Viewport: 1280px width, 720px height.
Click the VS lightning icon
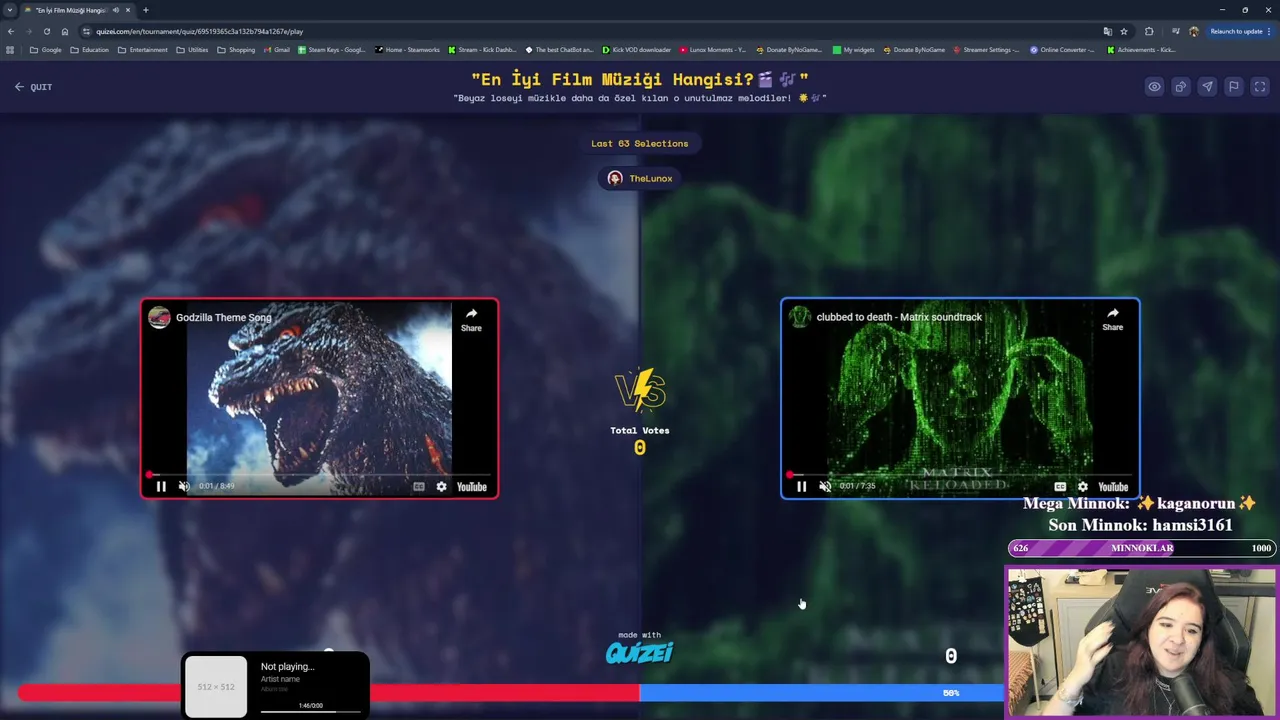640,391
